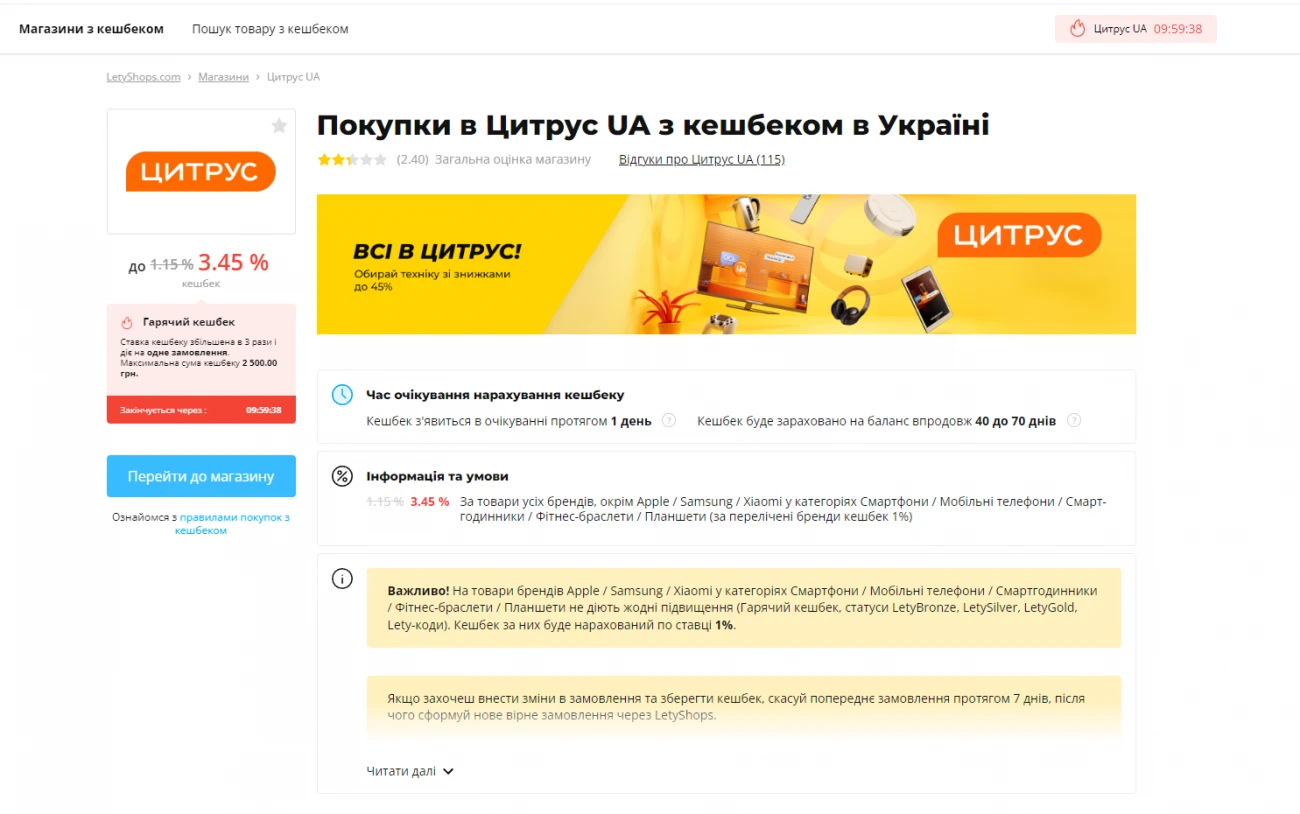The height and width of the screenshot is (814, 1300).
Task: Click the flame icon in Гарячий кешбек box
Action: [127, 323]
